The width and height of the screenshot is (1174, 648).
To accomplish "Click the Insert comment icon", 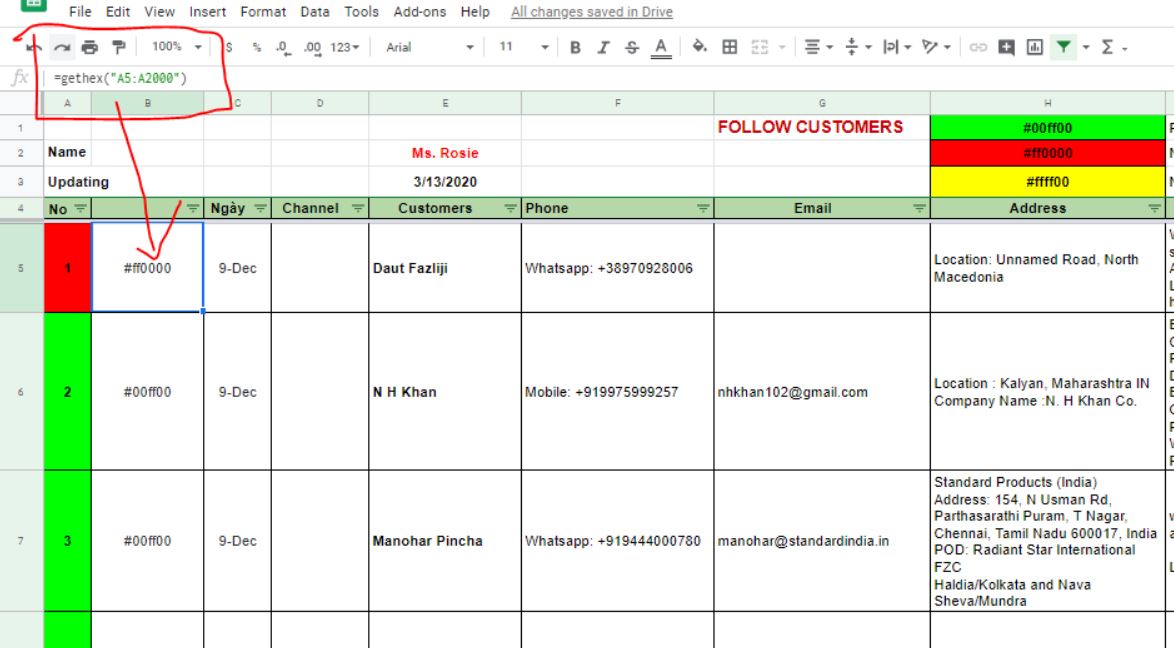I will point(1006,47).
